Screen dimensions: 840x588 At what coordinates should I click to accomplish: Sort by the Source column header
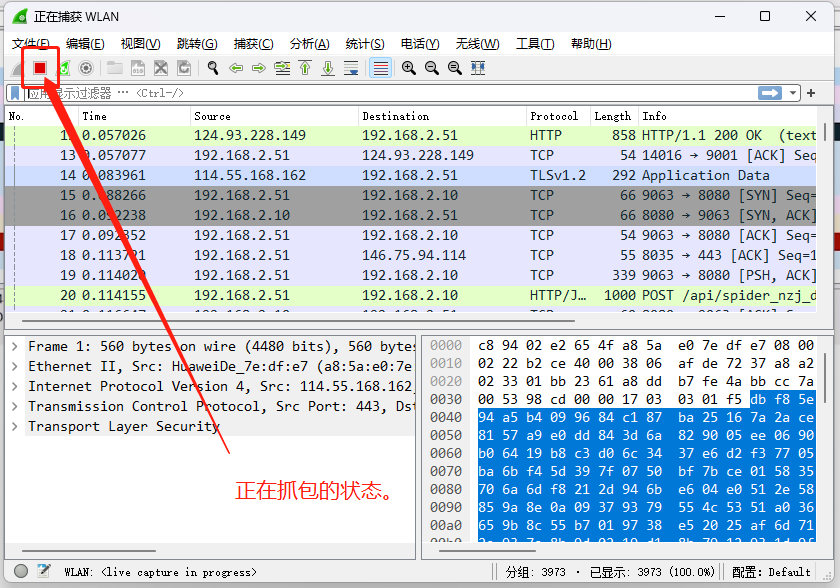click(274, 116)
